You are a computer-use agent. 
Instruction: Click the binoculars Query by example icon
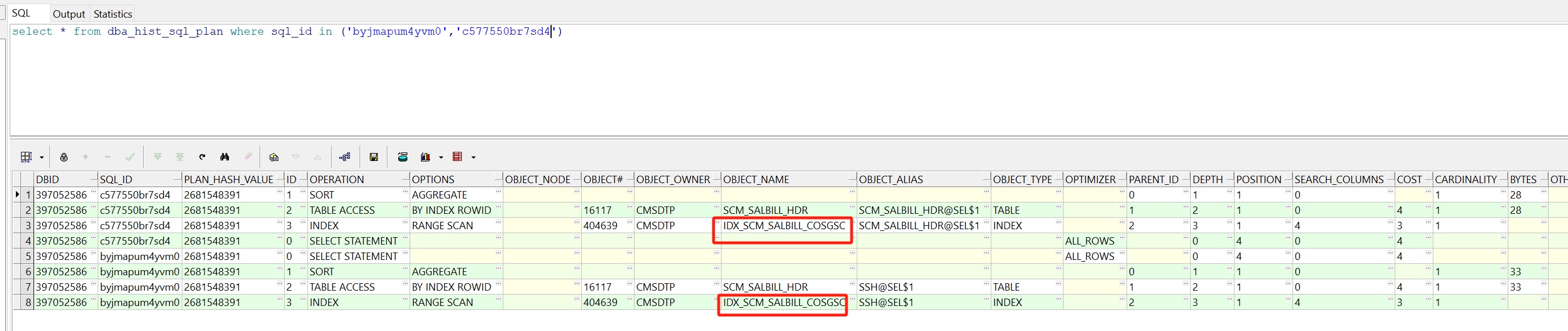click(224, 156)
